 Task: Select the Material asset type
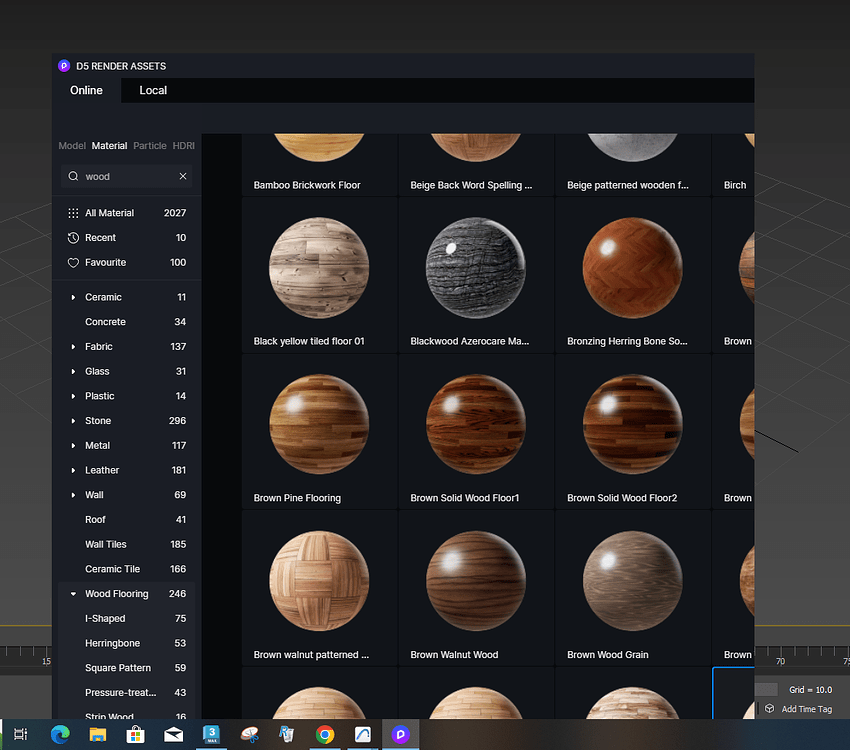(109, 146)
